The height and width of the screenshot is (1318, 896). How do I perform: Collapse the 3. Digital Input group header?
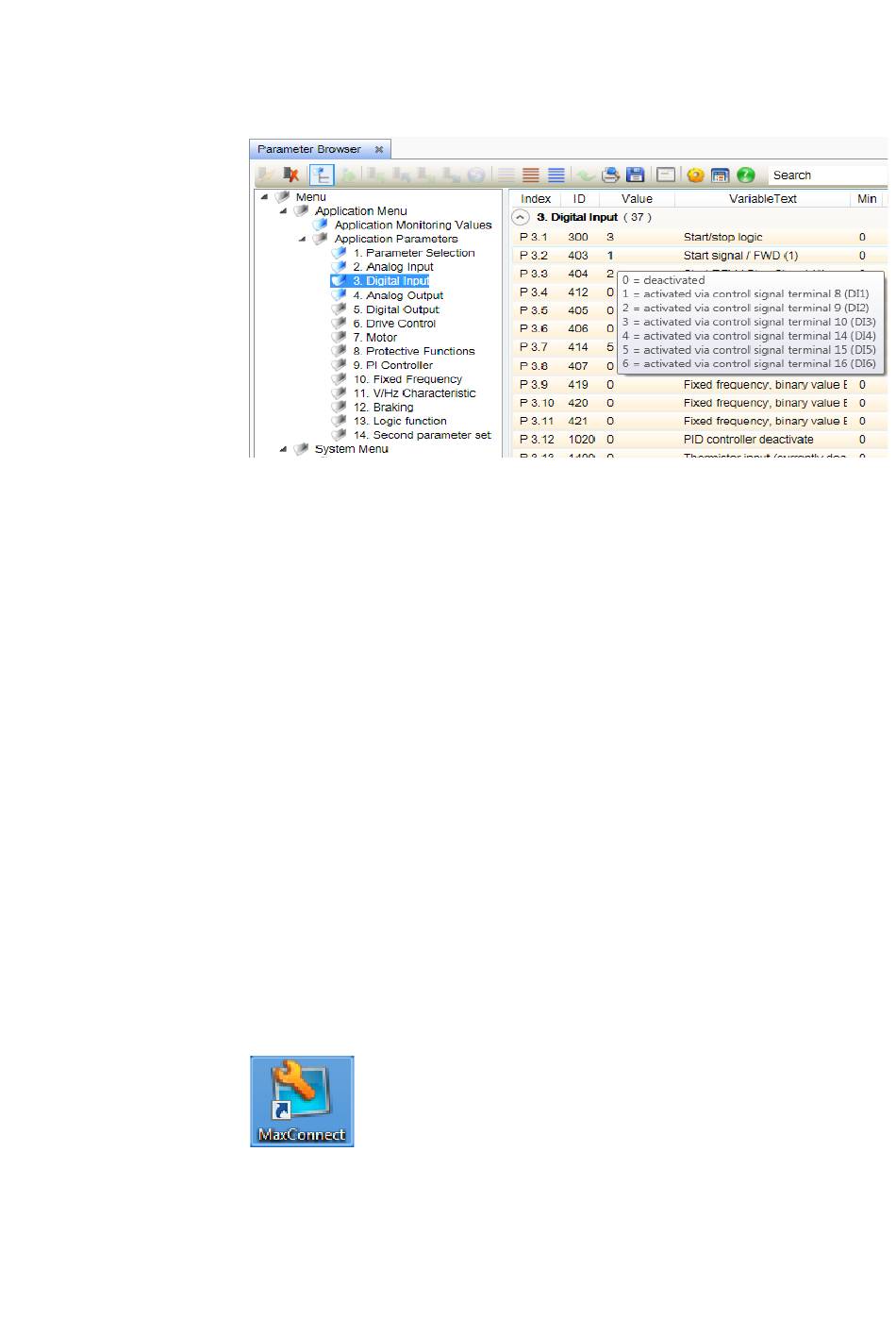(x=520, y=217)
